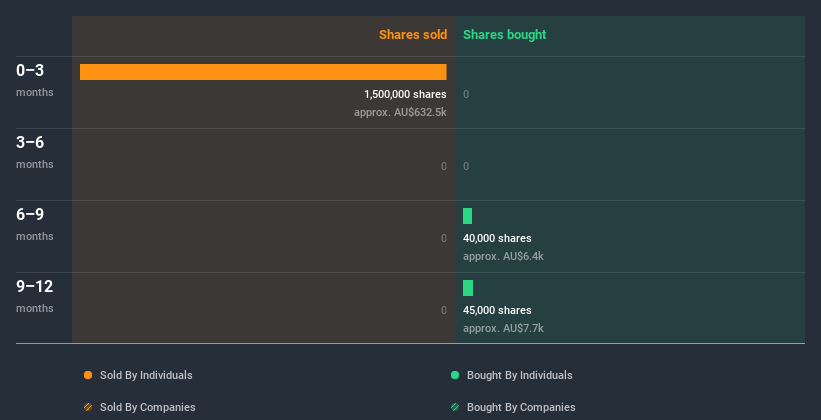Click the approx. AU$7.7k value text

503,328
